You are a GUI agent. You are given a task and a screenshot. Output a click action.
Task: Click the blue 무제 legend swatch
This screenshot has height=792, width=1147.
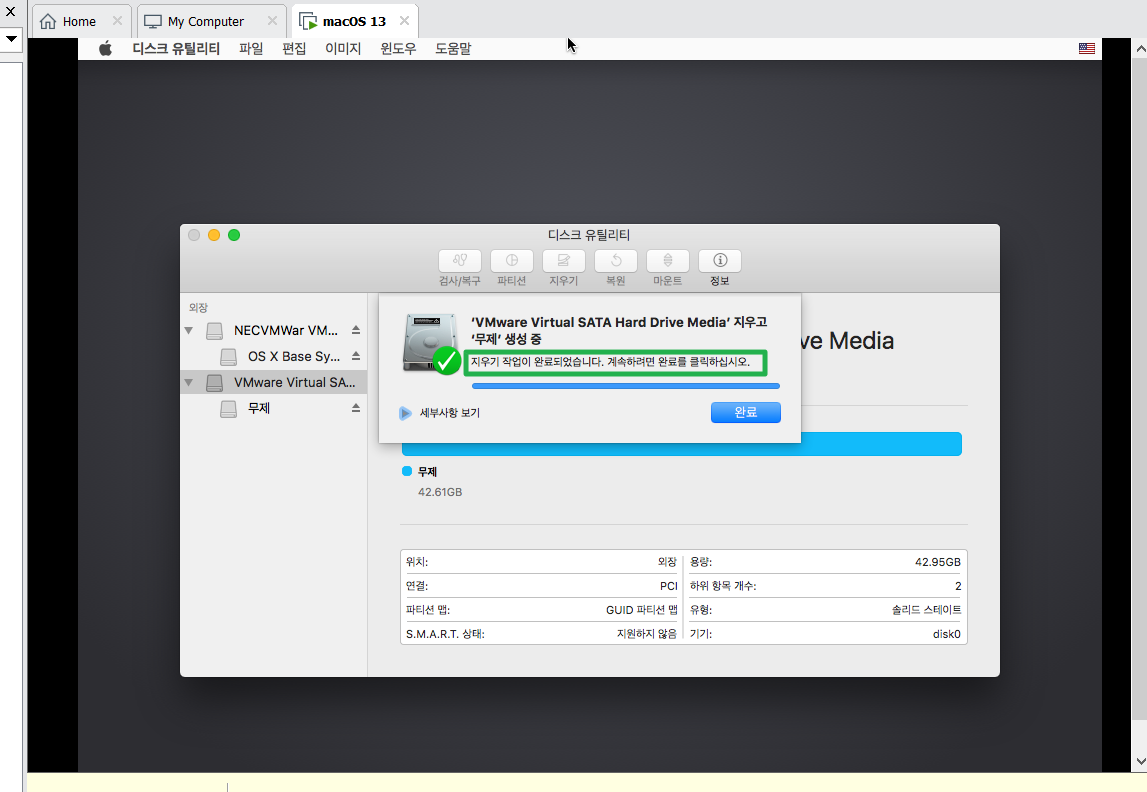(407, 471)
